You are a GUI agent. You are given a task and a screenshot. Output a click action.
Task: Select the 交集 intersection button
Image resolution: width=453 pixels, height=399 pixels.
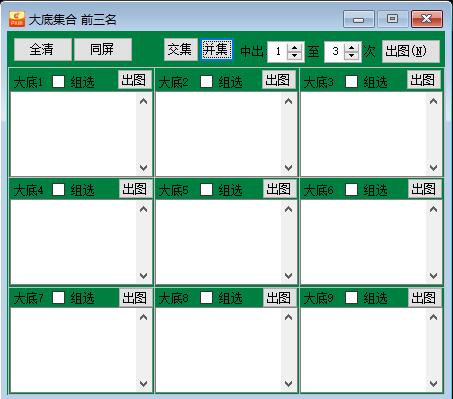pos(180,50)
